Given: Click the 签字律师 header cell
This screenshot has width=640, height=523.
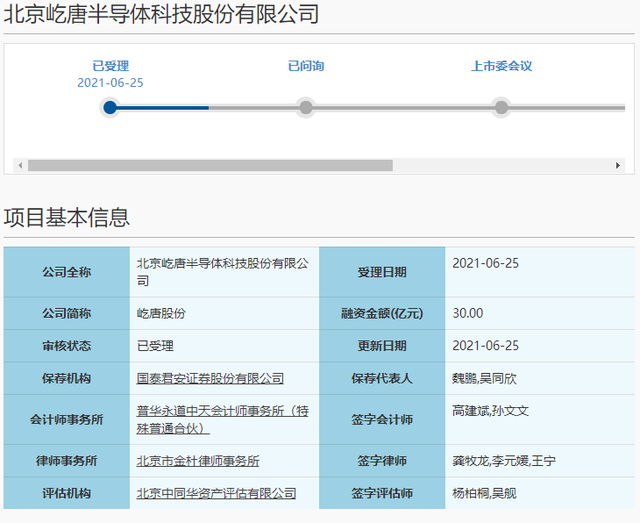Looking at the screenshot, I should [x=382, y=461].
